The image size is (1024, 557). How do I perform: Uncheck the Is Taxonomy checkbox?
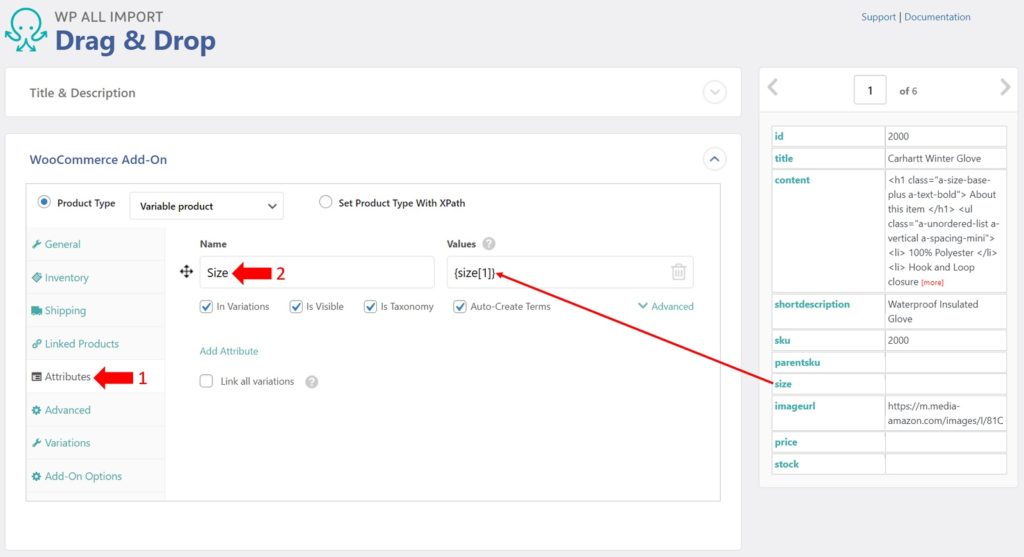click(370, 306)
